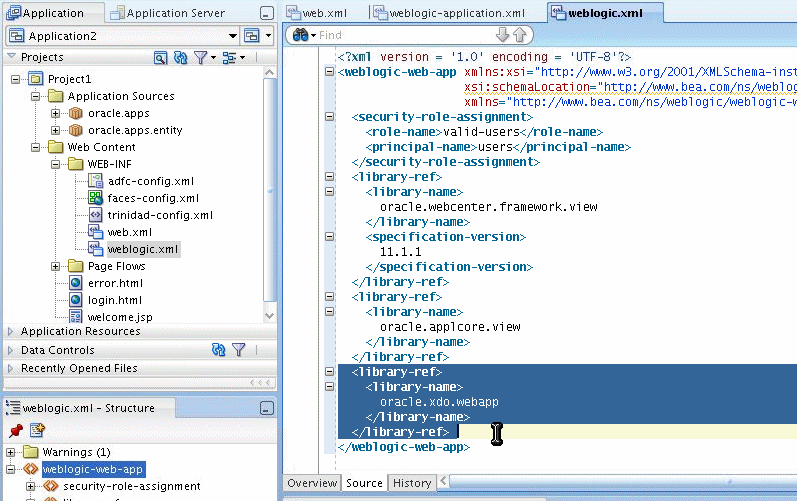Expand the Warnings (1) node
The image size is (797, 501).
(11, 452)
